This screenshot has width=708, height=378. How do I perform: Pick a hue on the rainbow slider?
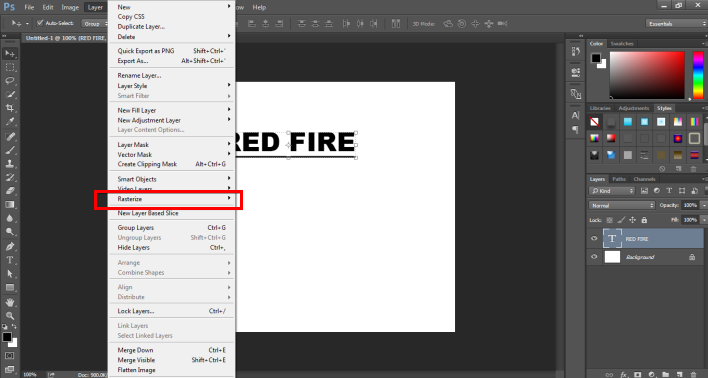pos(698,75)
